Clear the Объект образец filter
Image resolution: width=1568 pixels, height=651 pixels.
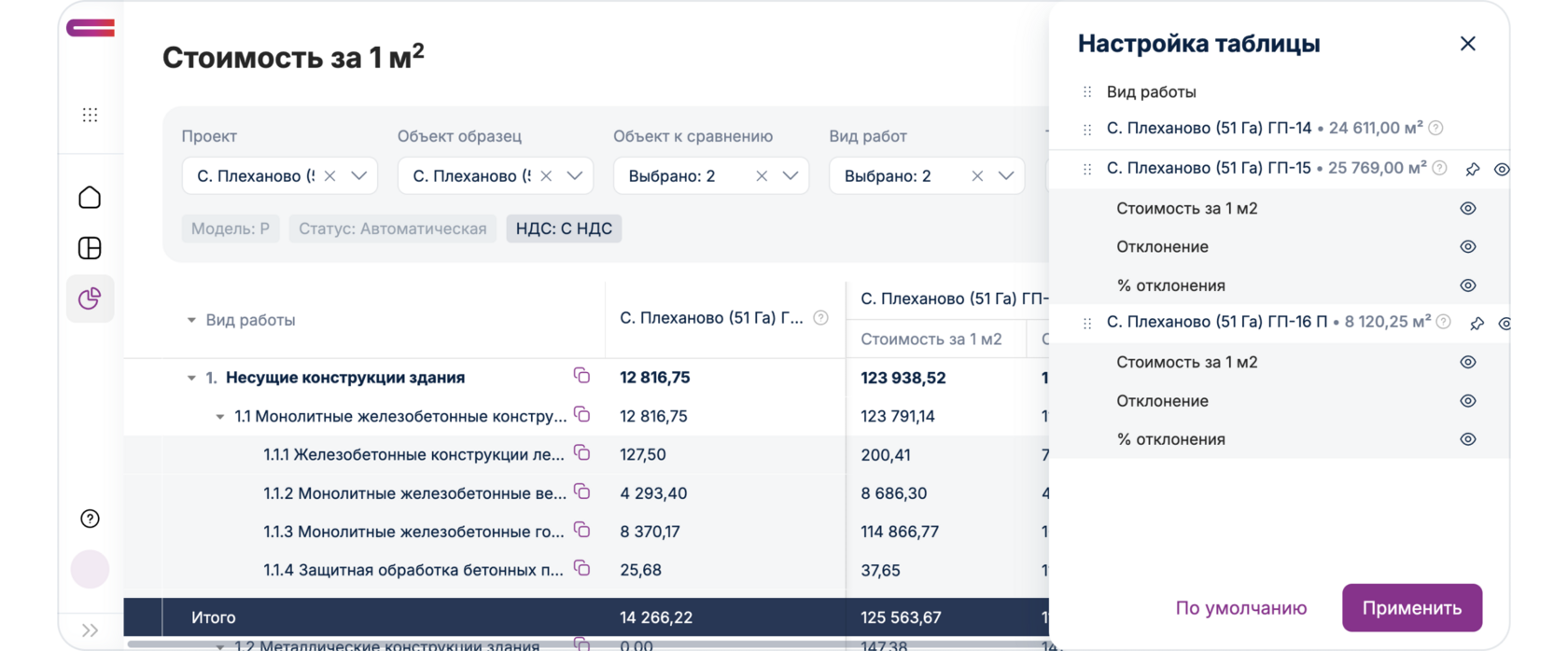click(x=546, y=175)
